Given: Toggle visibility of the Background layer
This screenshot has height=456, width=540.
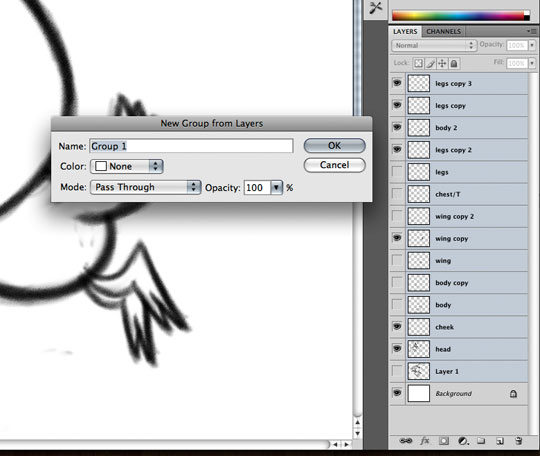Looking at the screenshot, I should click(397, 393).
